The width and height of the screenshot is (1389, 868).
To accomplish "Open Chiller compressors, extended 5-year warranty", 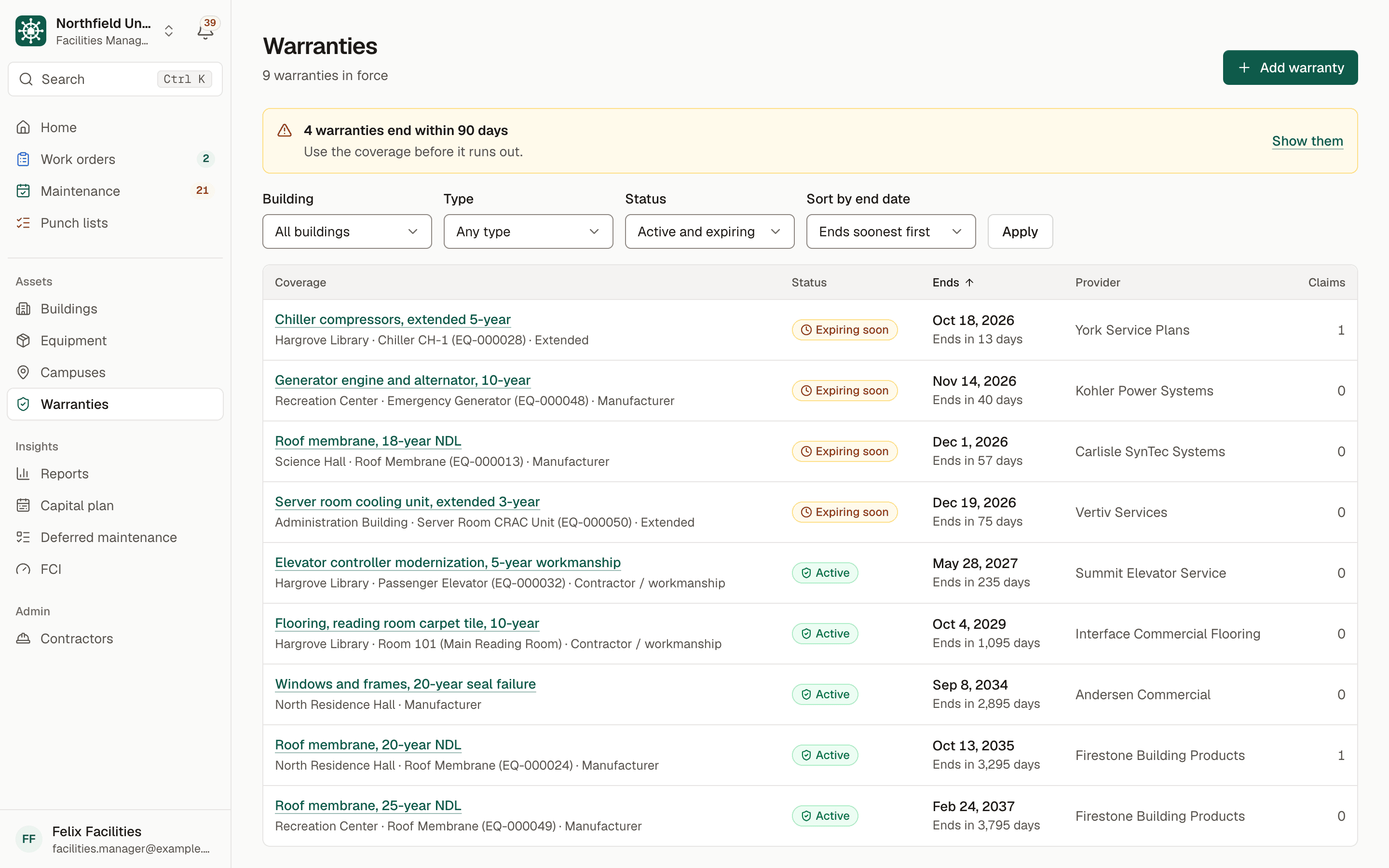I will tap(393, 319).
